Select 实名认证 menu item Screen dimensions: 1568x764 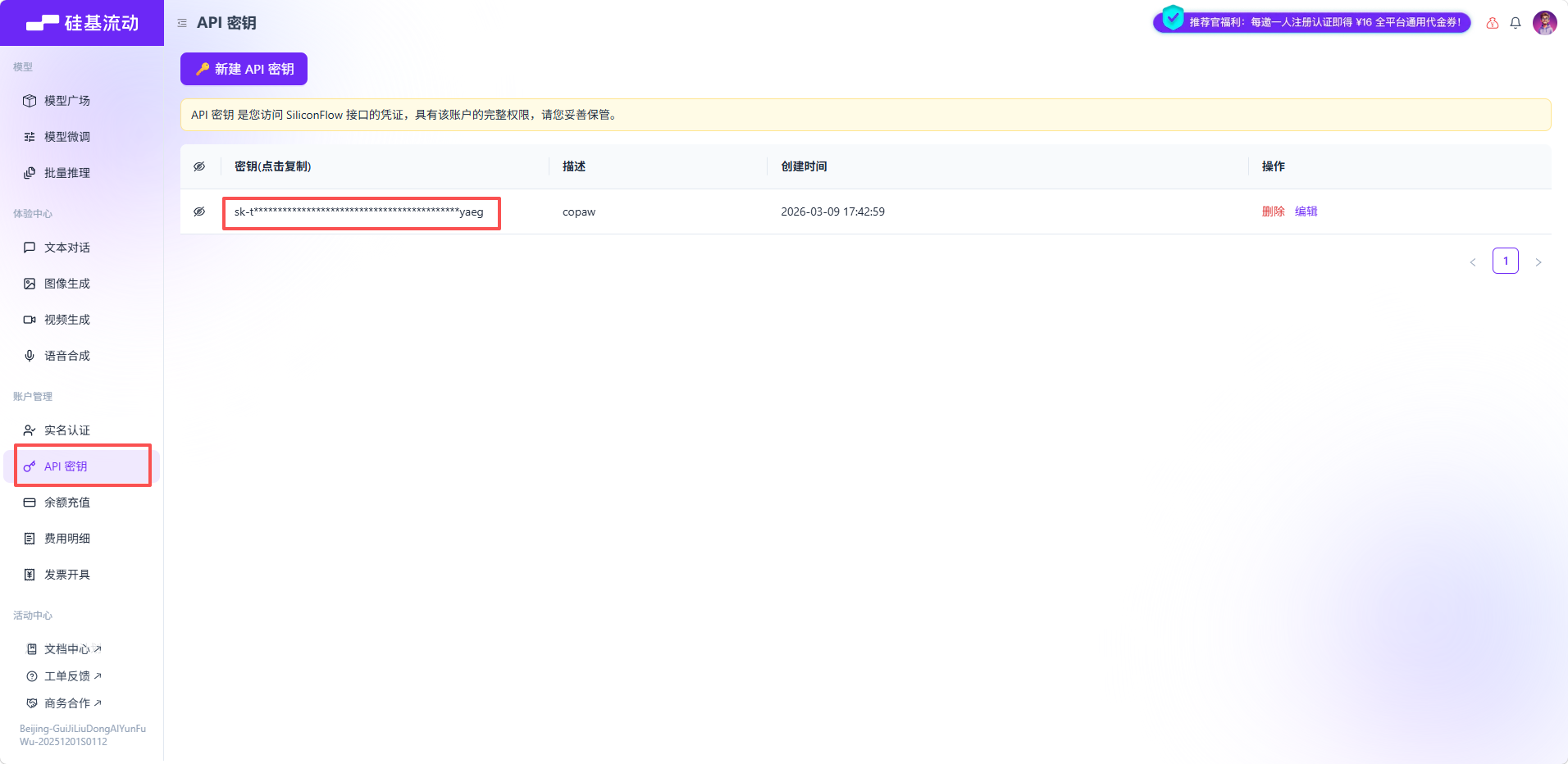coord(67,430)
